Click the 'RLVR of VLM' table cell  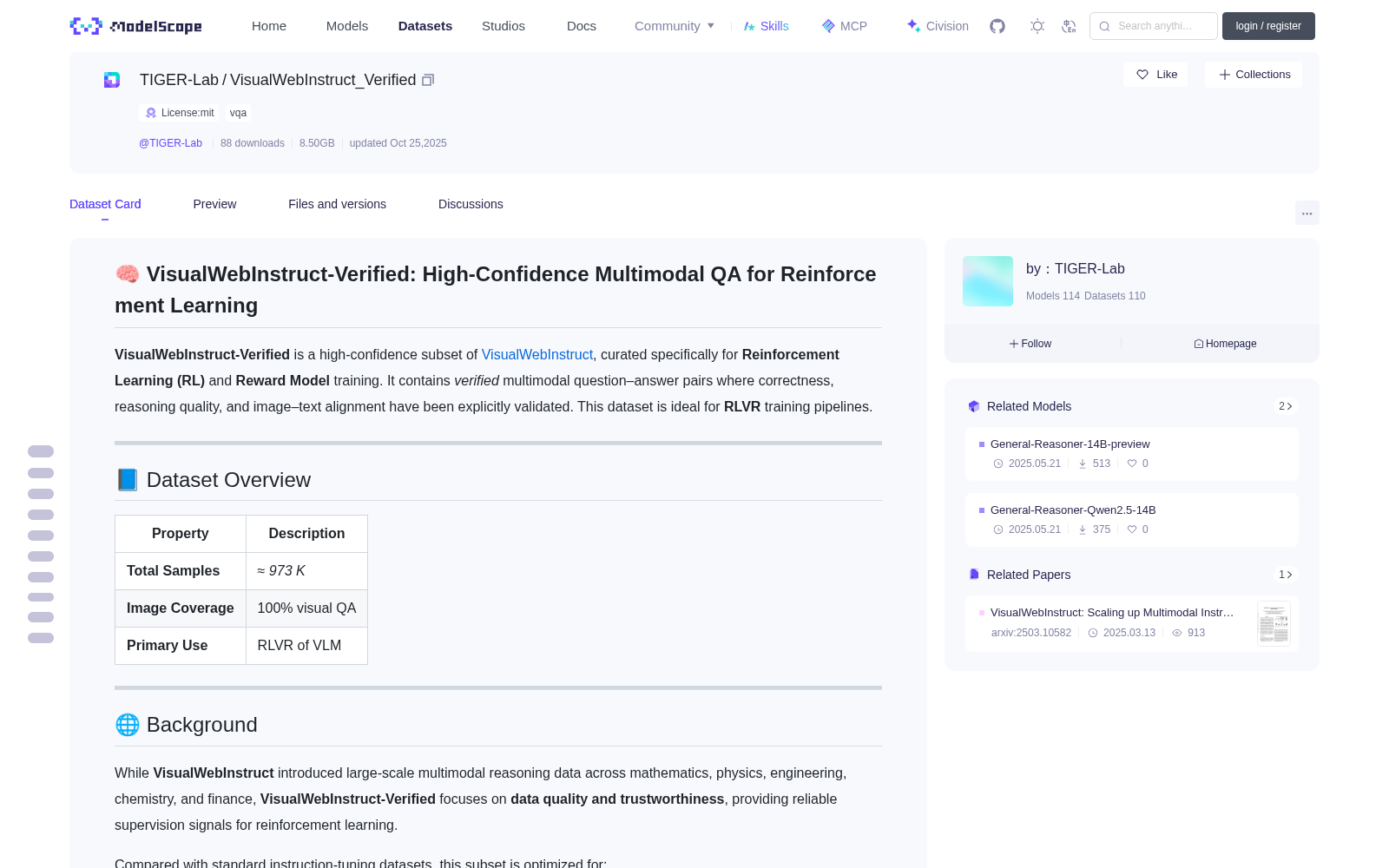[306, 646]
